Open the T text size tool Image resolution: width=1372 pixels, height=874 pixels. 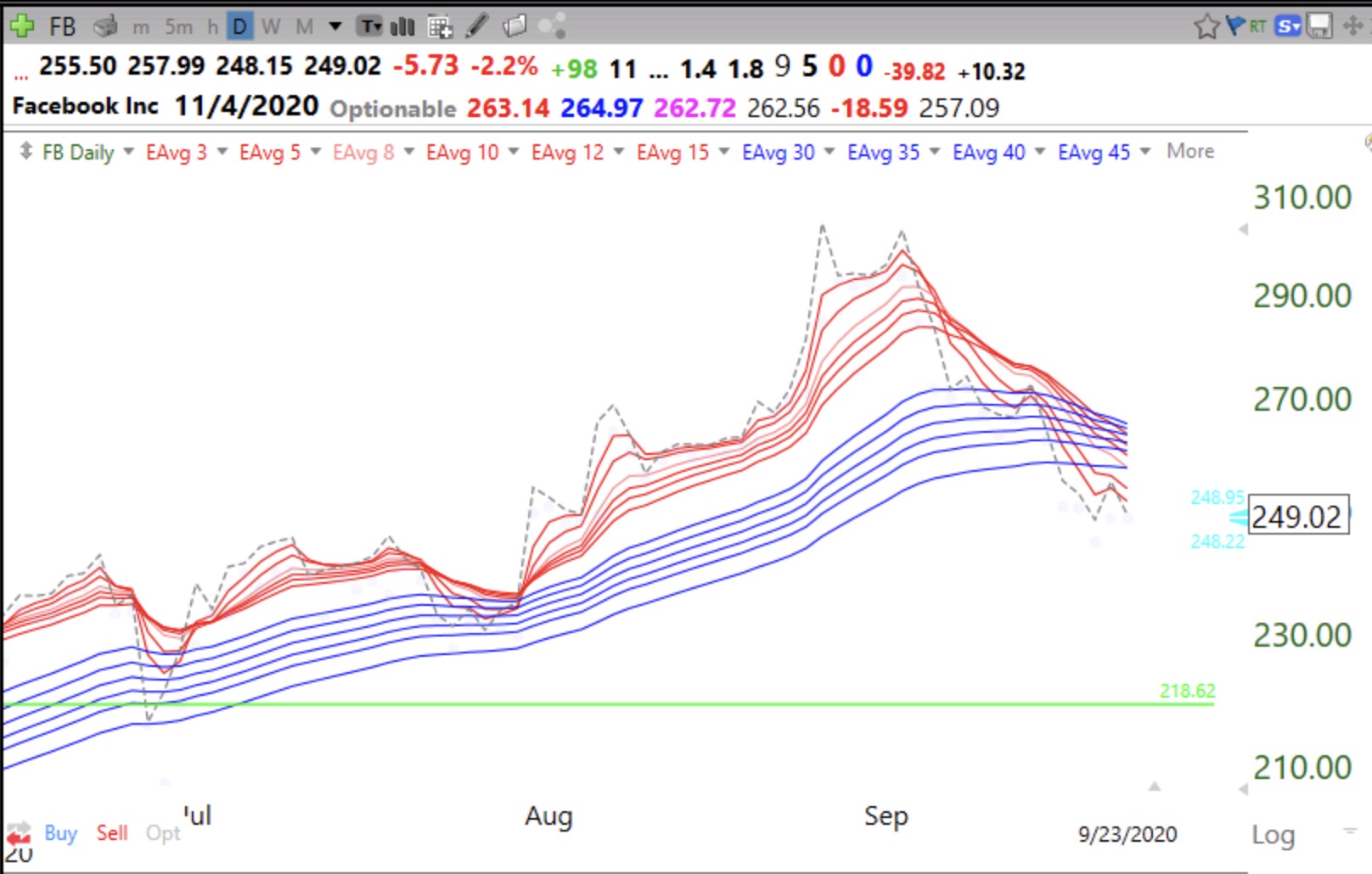tap(370, 27)
